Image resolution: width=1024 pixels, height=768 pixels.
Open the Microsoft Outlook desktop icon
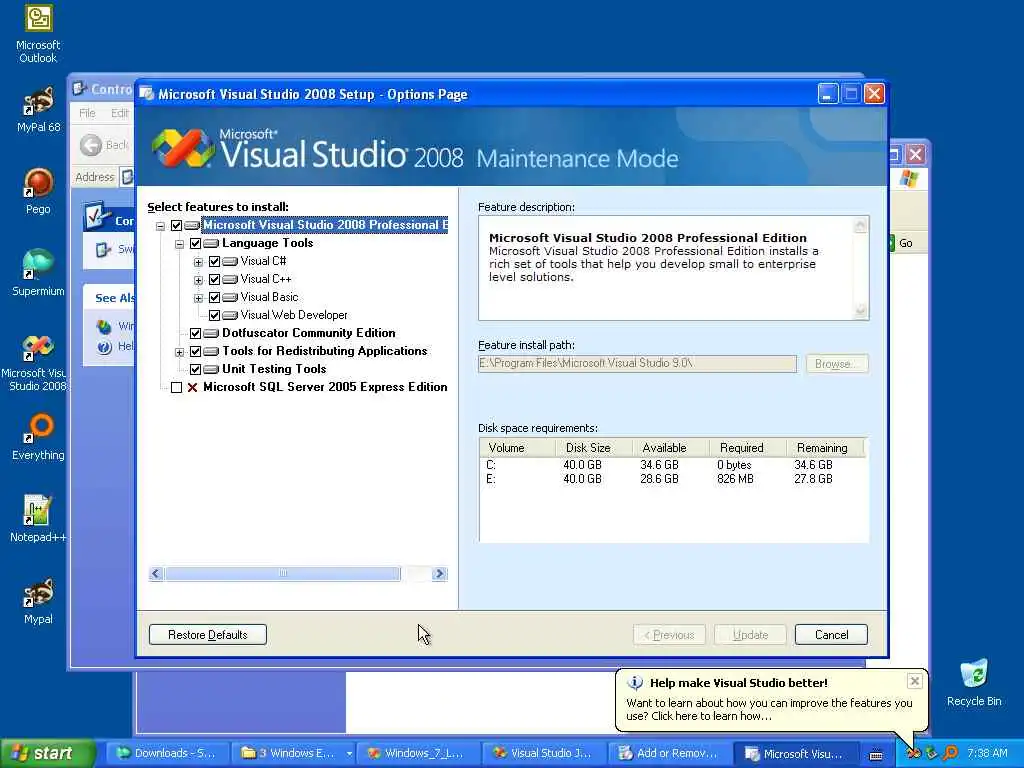[38, 34]
